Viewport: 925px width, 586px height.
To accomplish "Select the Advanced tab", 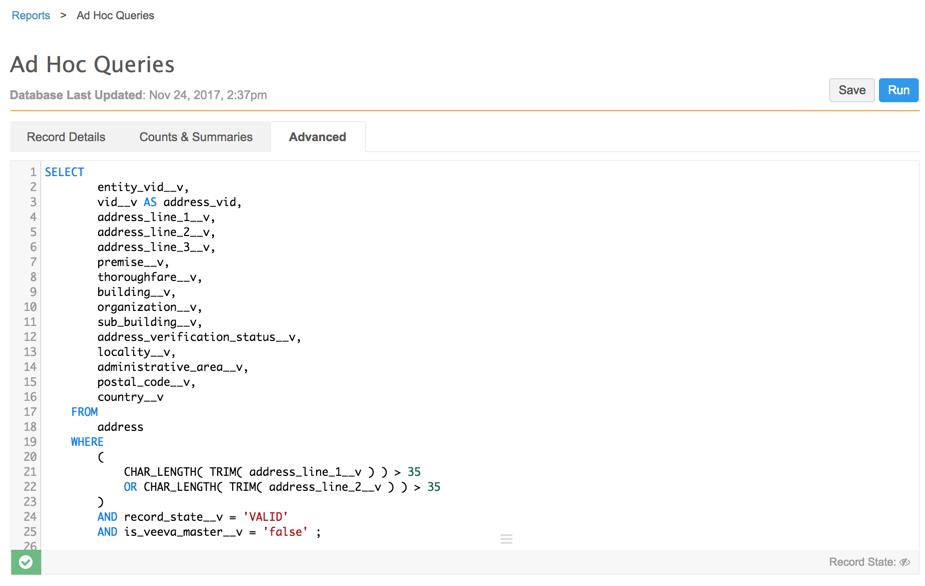I will click(x=317, y=137).
